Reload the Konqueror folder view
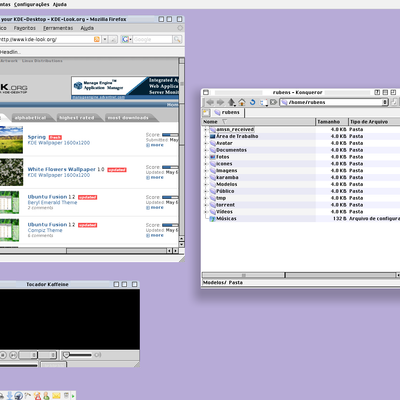The image size is (400, 400). coord(252,102)
